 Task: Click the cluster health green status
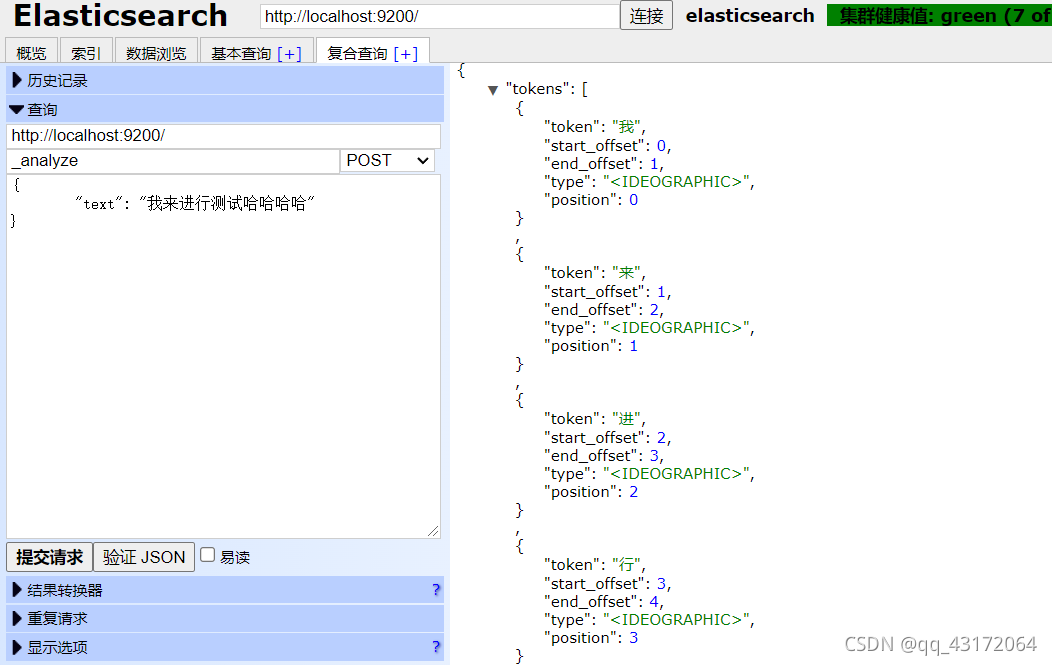[x=939, y=15]
